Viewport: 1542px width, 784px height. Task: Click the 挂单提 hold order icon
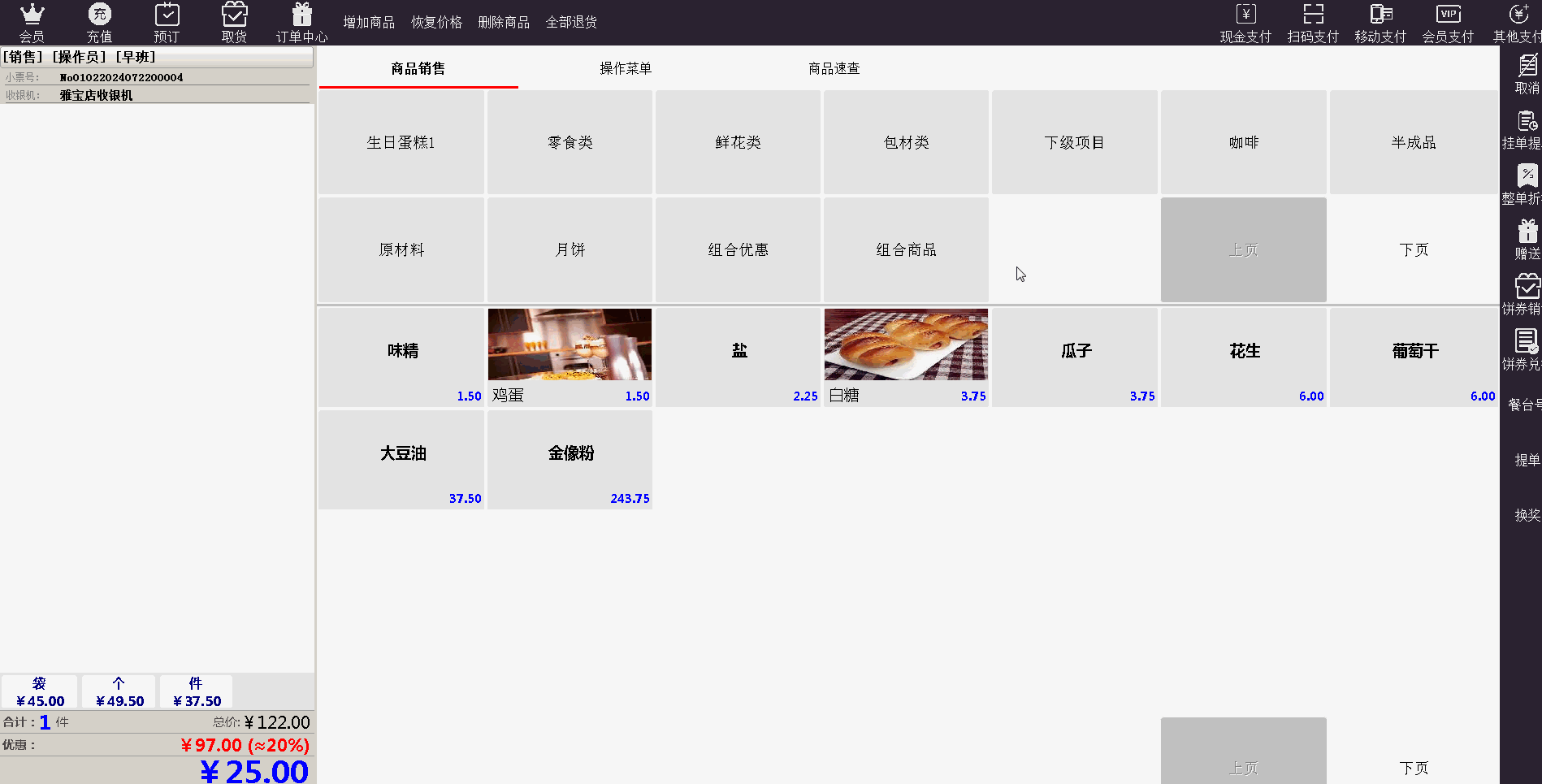click(1522, 130)
